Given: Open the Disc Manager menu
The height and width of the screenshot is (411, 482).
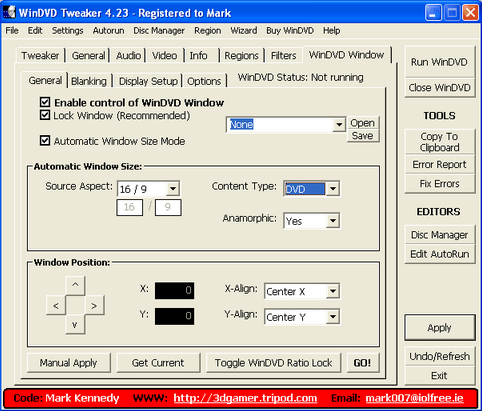Looking at the screenshot, I should point(159,31).
